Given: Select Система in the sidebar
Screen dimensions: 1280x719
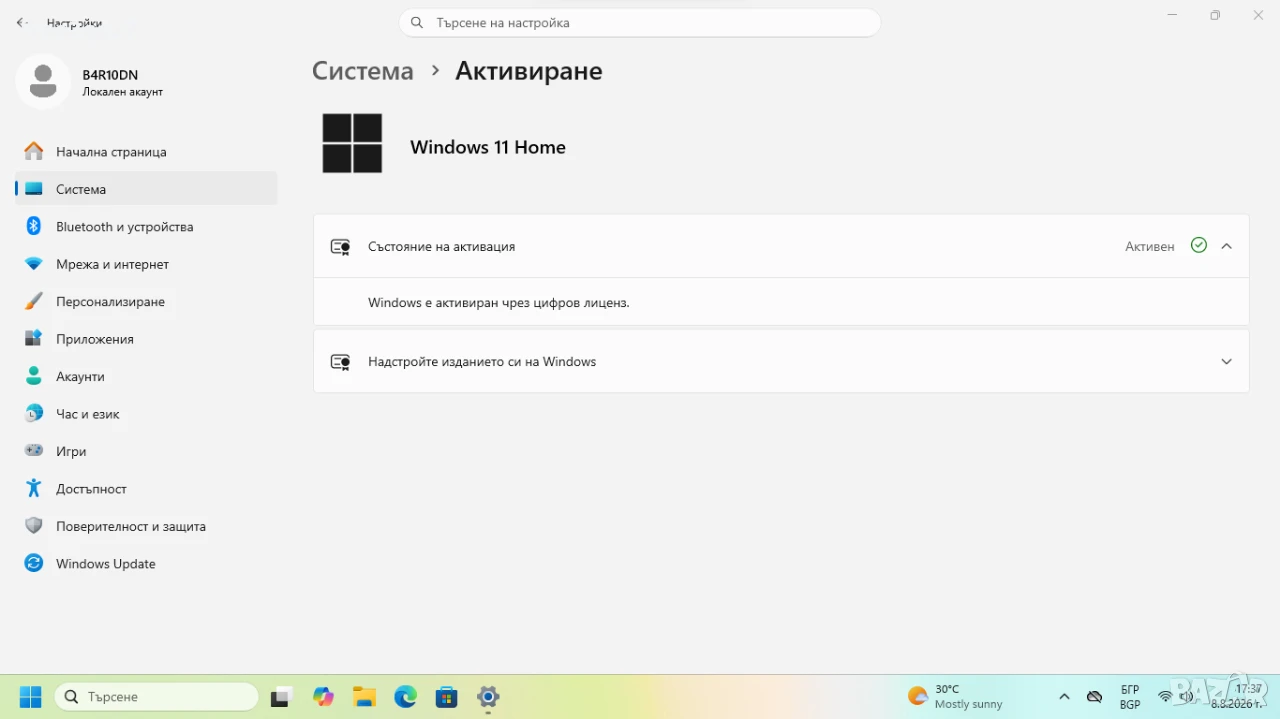Looking at the screenshot, I should [x=146, y=189].
